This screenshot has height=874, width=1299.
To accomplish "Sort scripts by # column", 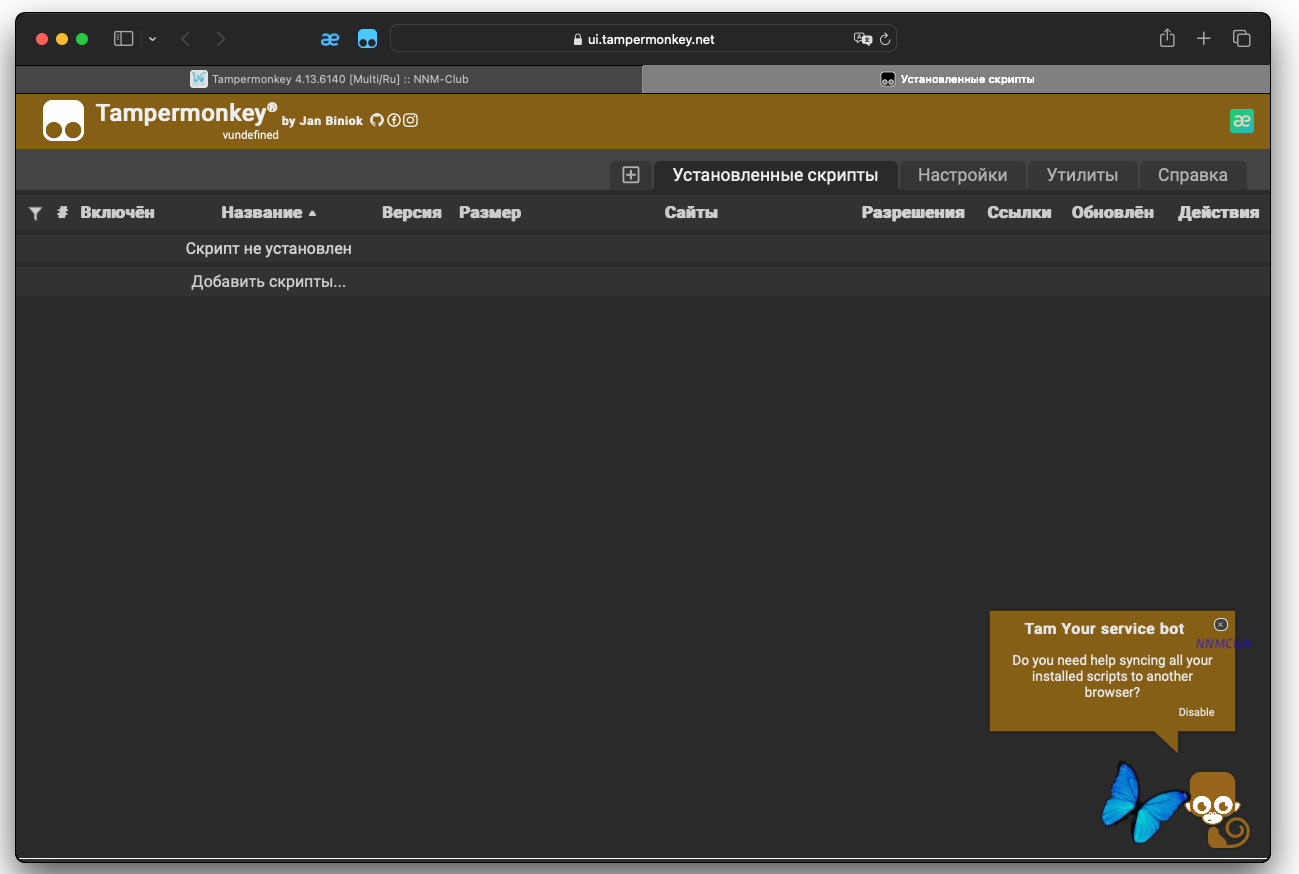I will [62, 212].
